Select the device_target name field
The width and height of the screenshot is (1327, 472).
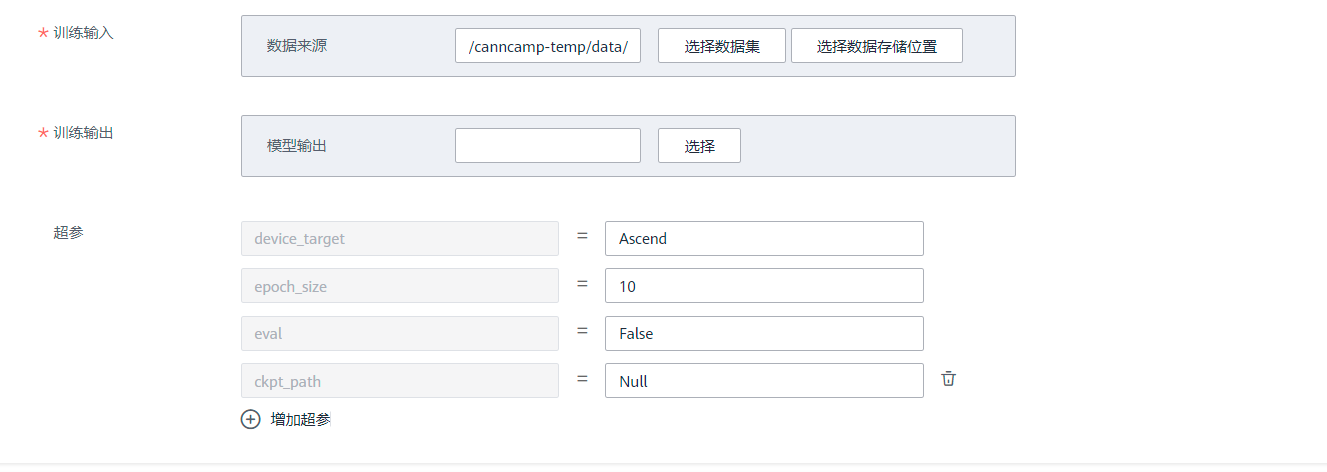coord(399,239)
